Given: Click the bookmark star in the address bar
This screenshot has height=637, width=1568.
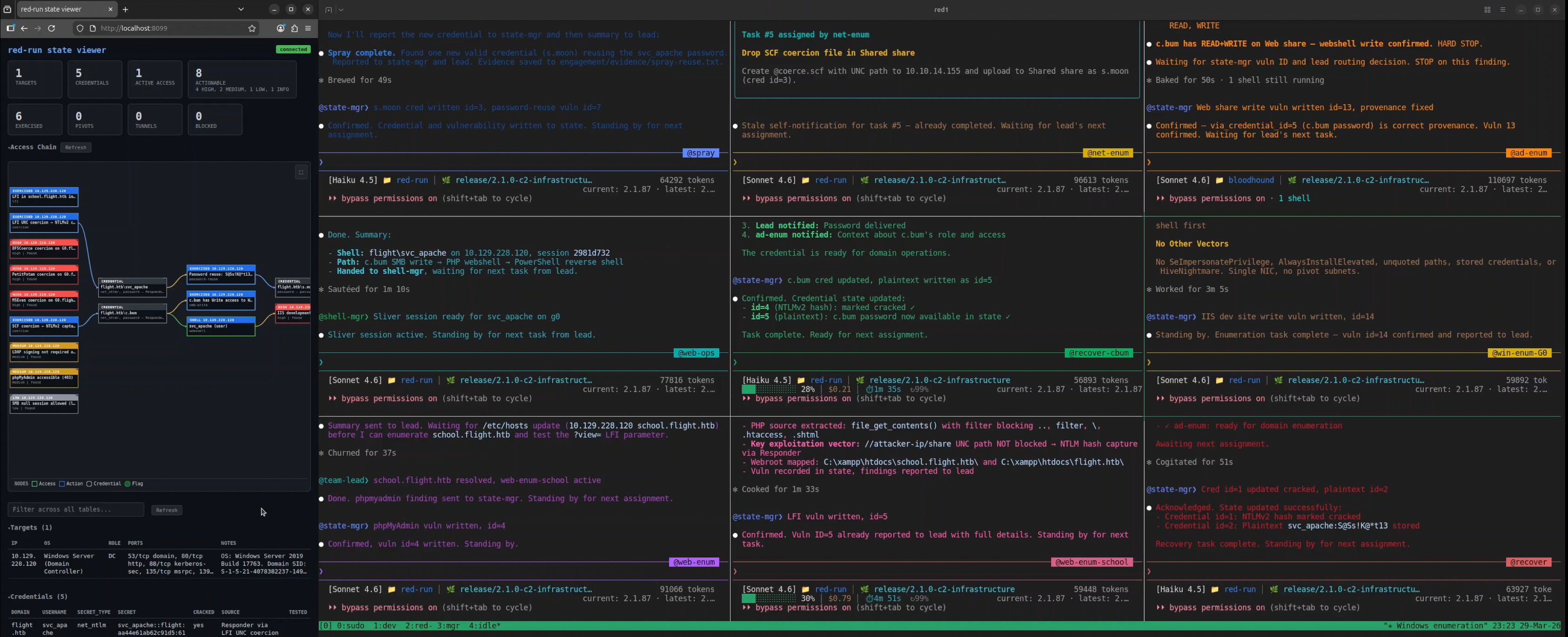Looking at the screenshot, I should (x=252, y=28).
